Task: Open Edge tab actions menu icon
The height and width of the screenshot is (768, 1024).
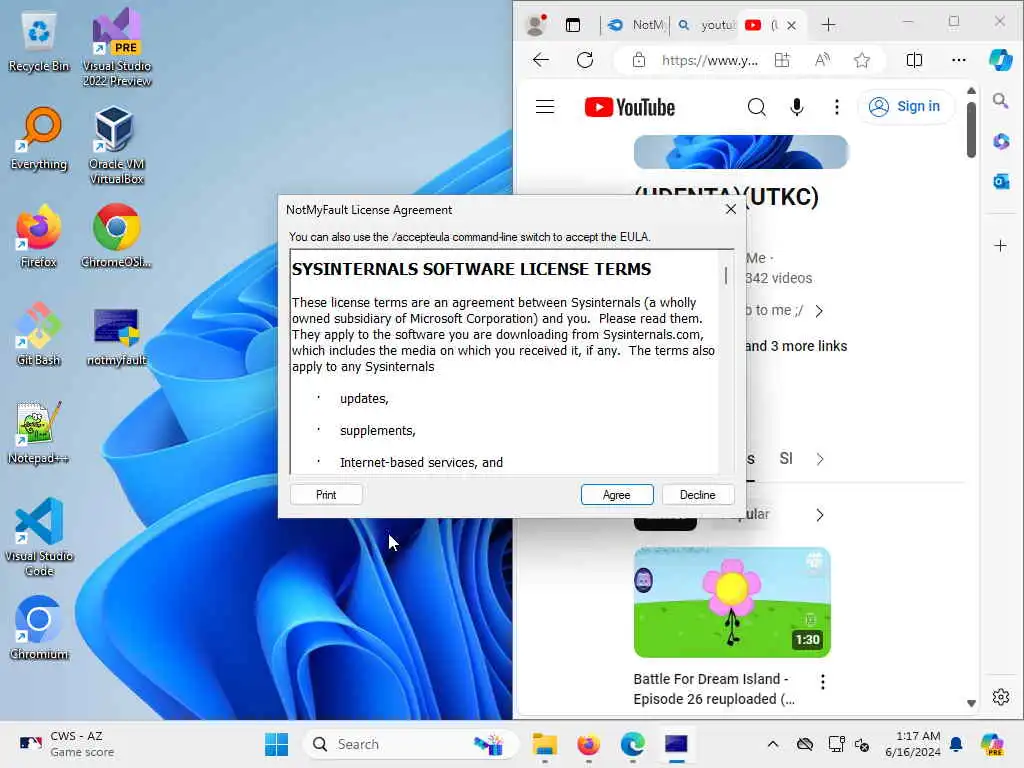Action: (x=573, y=25)
